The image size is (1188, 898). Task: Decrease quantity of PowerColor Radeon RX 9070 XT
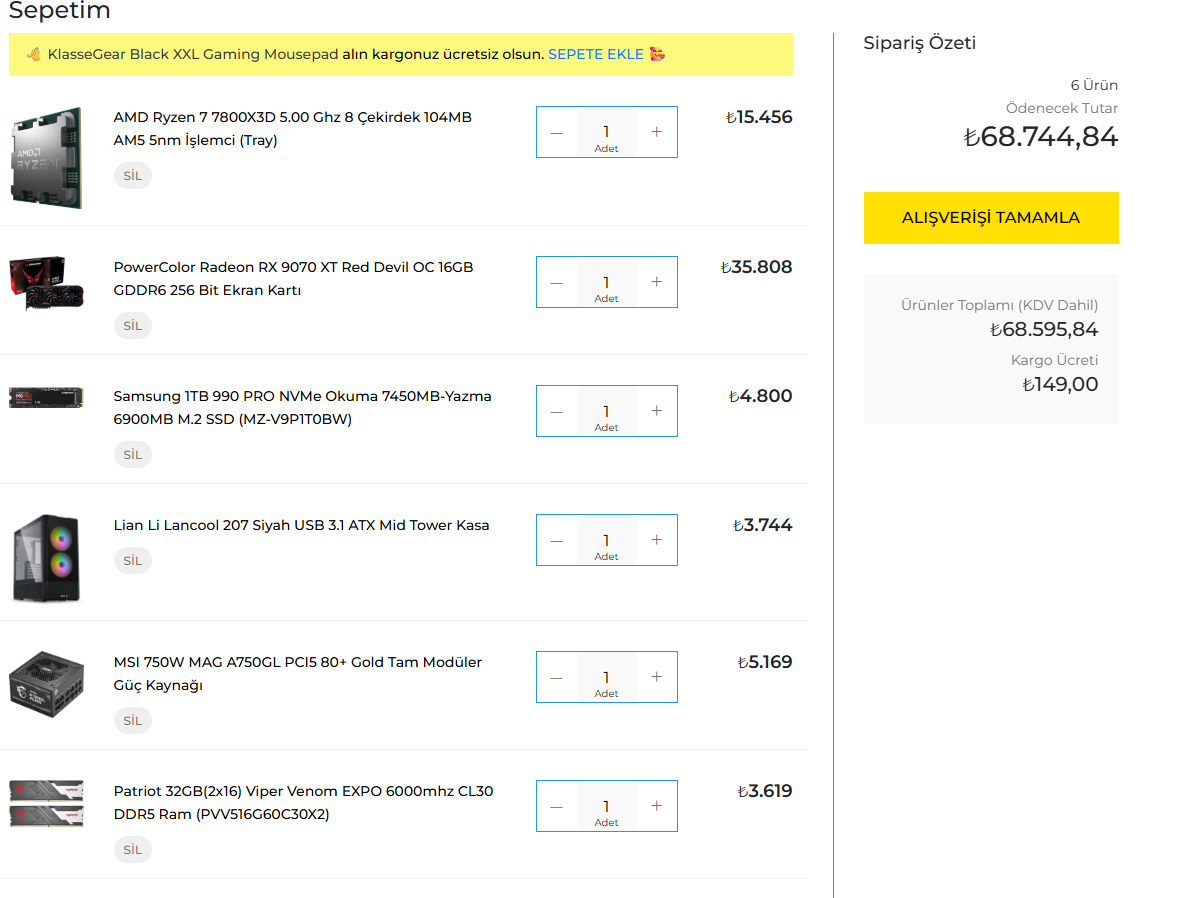(x=557, y=282)
